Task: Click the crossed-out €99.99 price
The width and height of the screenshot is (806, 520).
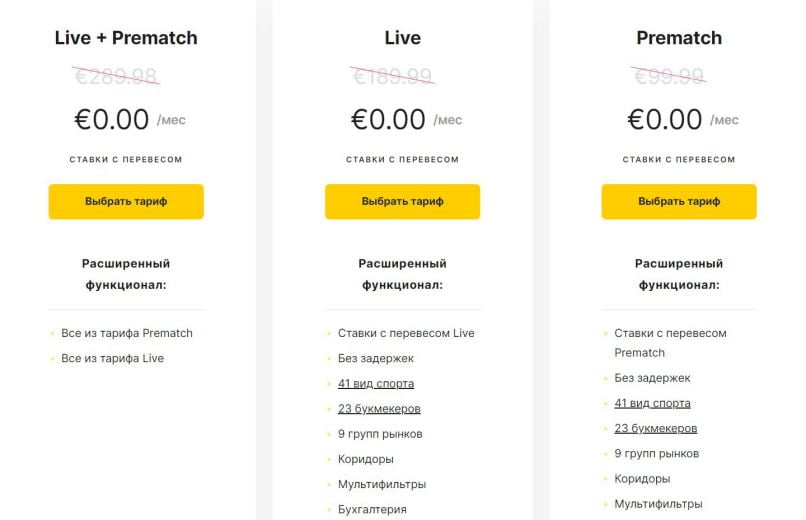Action: 668,75
